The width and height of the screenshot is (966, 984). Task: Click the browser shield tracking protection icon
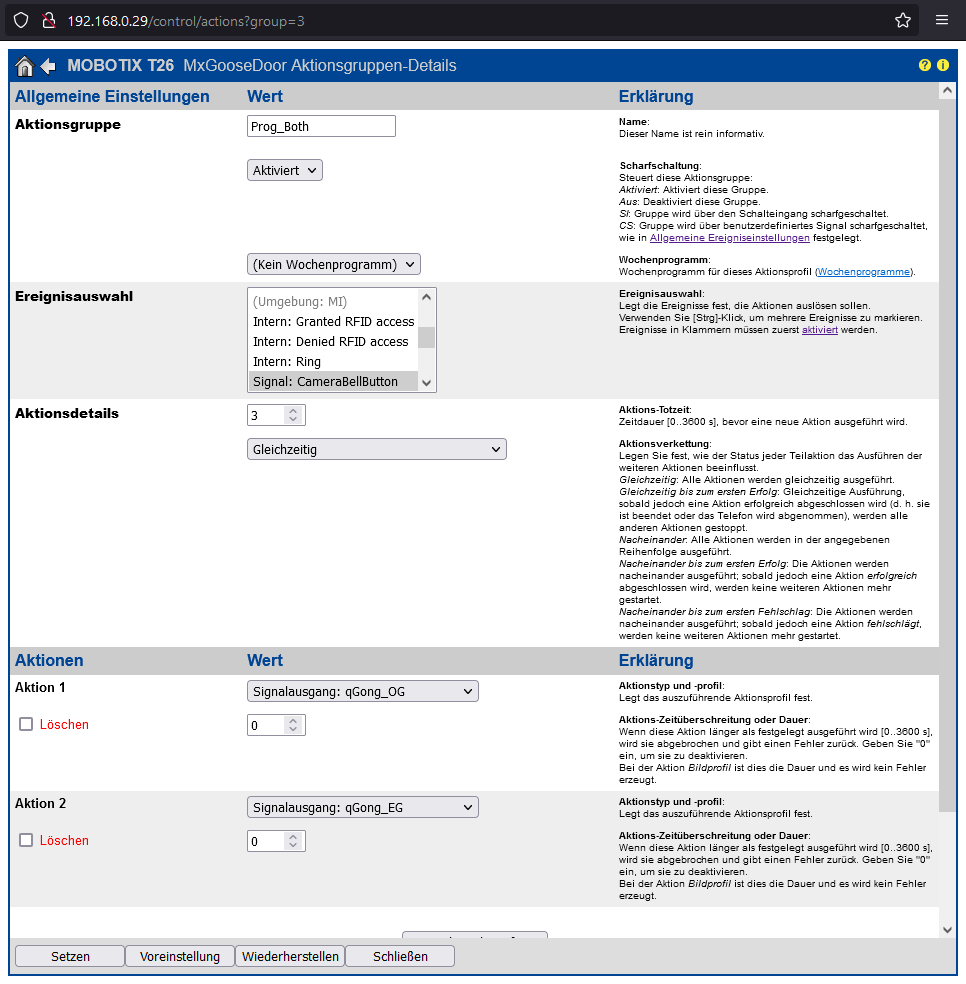21,21
